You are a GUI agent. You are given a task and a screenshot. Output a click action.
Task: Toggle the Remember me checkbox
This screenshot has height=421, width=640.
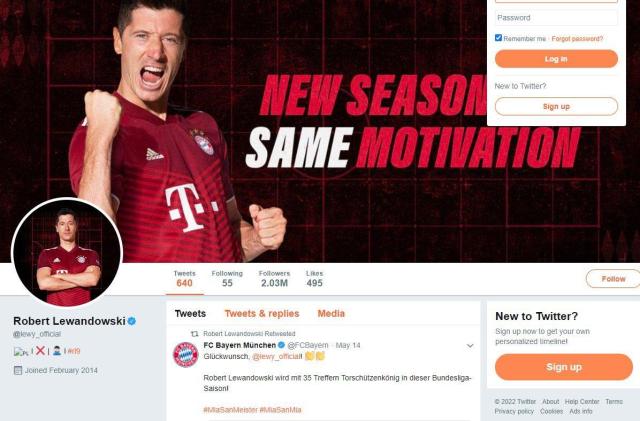click(499, 38)
